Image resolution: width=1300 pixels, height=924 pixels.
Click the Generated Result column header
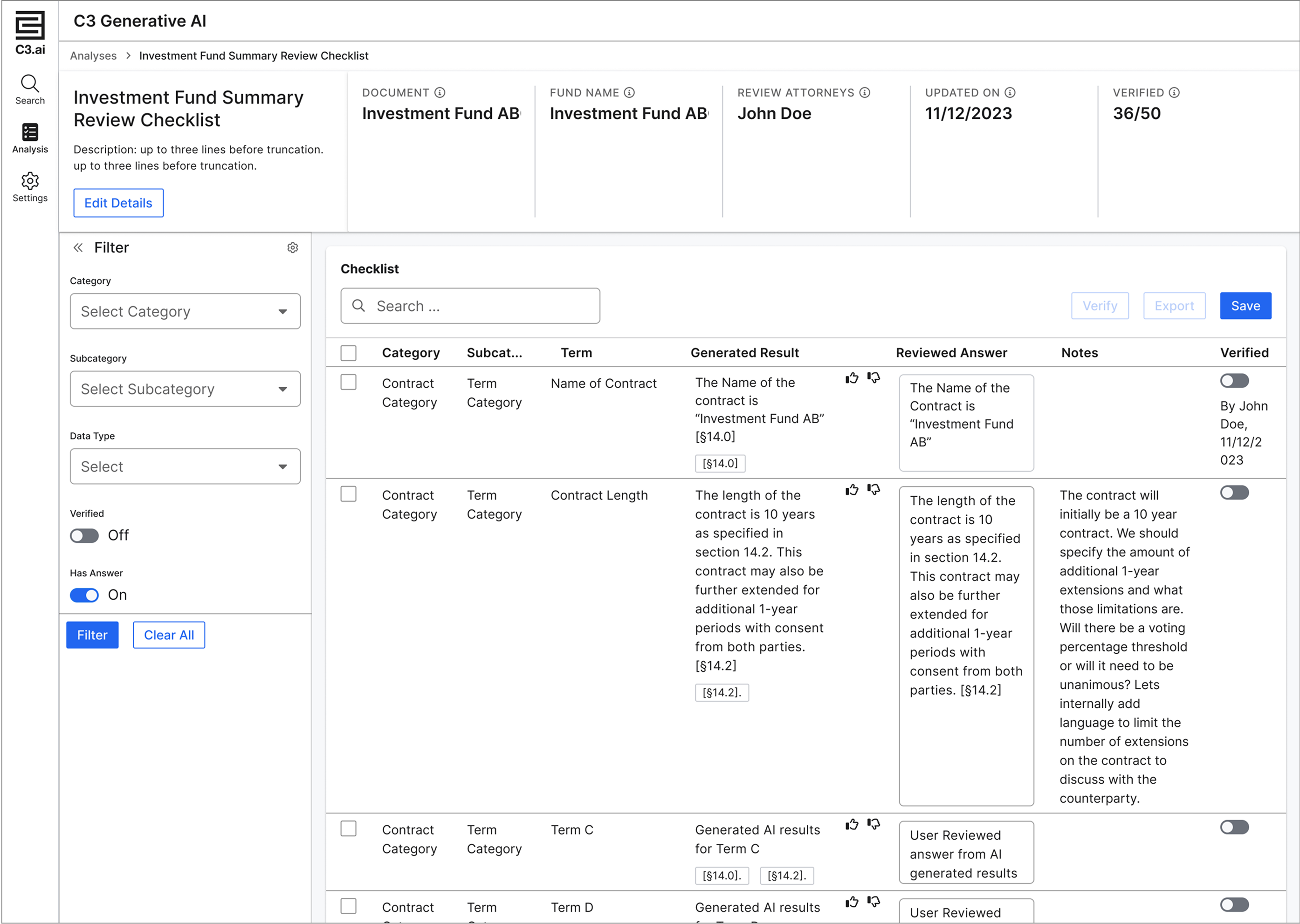click(x=744, y=353)
